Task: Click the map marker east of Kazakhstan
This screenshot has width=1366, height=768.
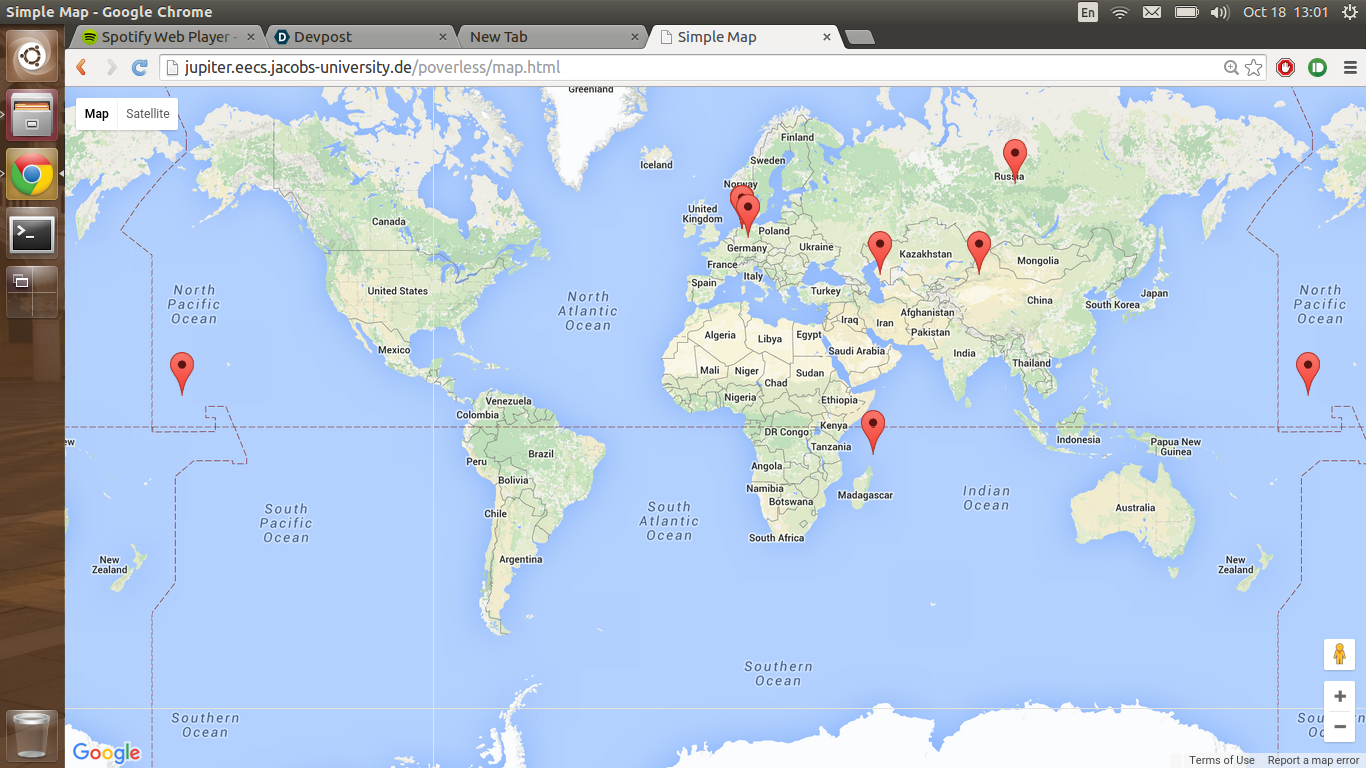Action: [979, 252]
